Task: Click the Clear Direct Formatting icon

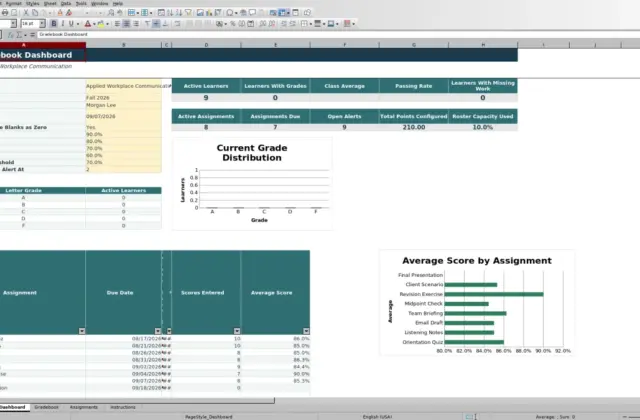Action: (69, 13)
